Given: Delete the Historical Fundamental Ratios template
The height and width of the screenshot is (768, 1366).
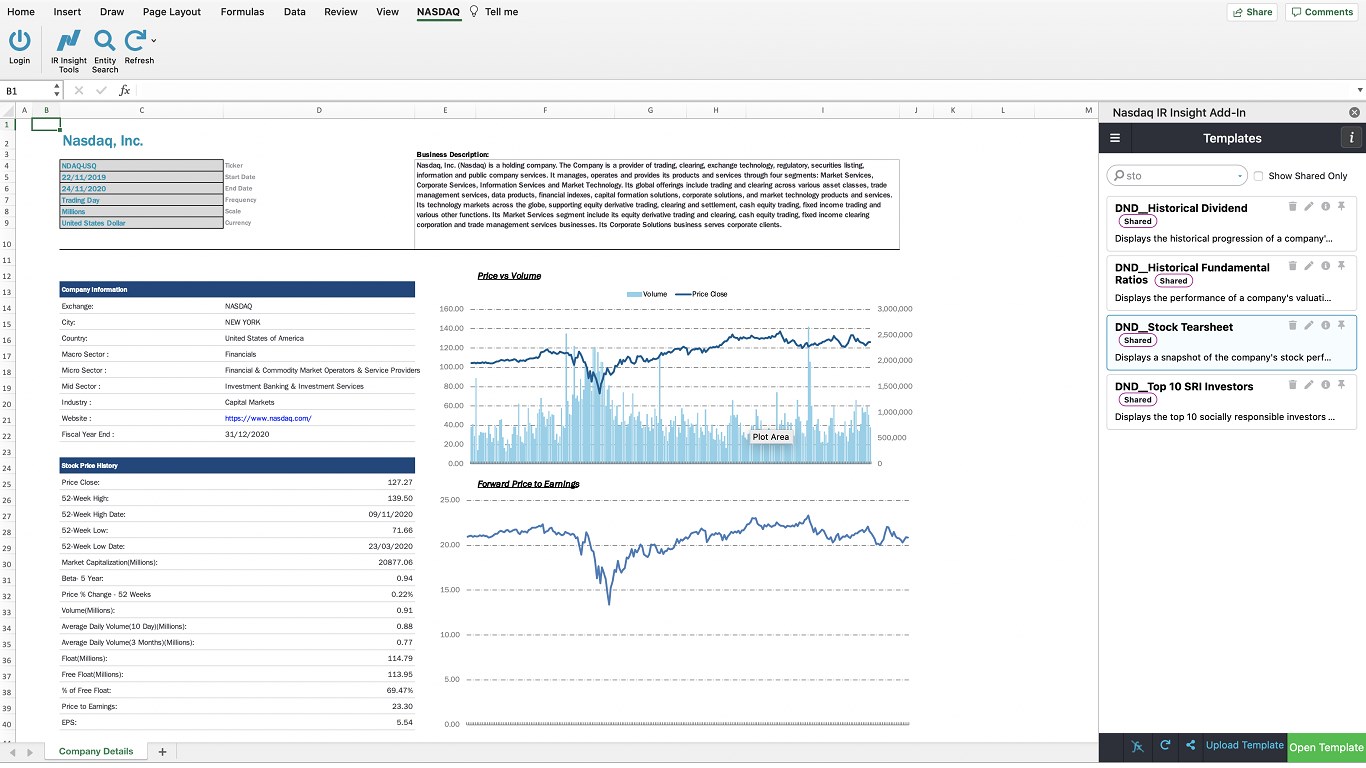Looking at the screenshot, I should pyautogui.click(x=1292, y=266).
